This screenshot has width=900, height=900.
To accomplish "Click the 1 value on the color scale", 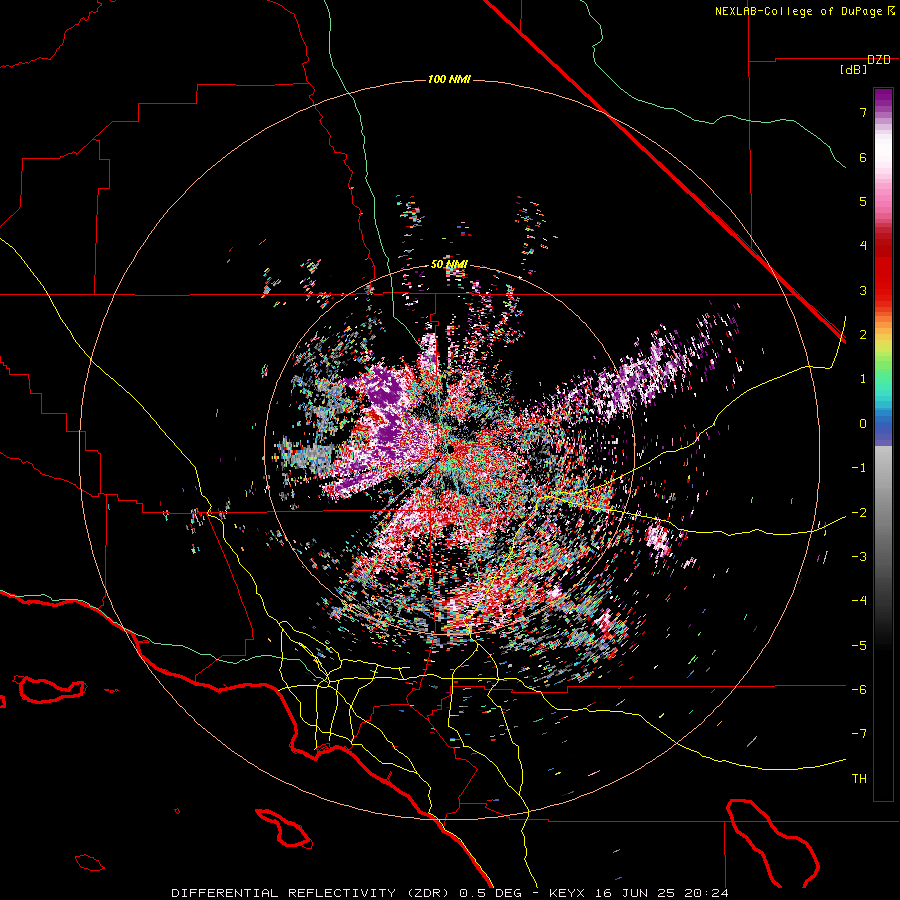I will pos(863,379).
